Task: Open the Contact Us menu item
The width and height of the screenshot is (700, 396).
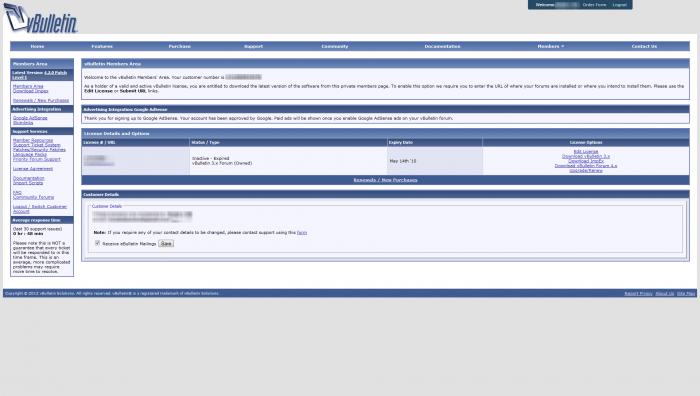Action: (x=644, y=46)
